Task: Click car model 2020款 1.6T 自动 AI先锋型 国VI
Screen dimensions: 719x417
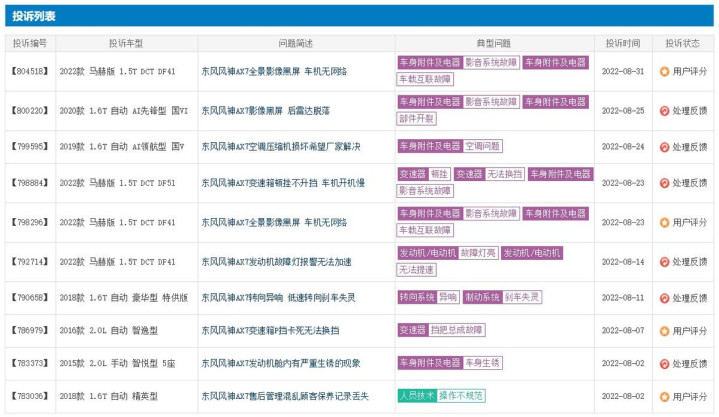Action: click(123, 111)
